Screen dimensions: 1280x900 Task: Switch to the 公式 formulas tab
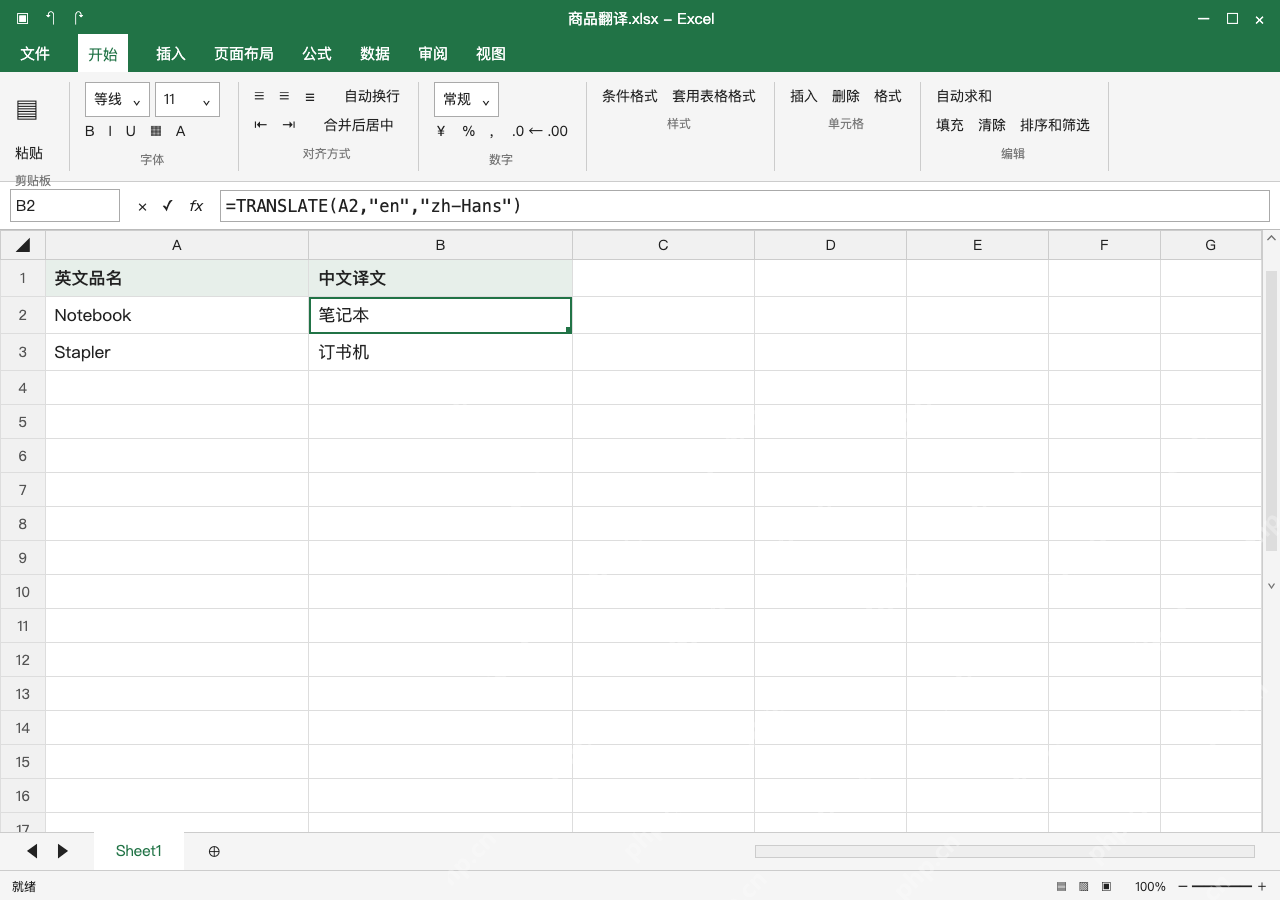pyautogui.click(x=317, y=54)
